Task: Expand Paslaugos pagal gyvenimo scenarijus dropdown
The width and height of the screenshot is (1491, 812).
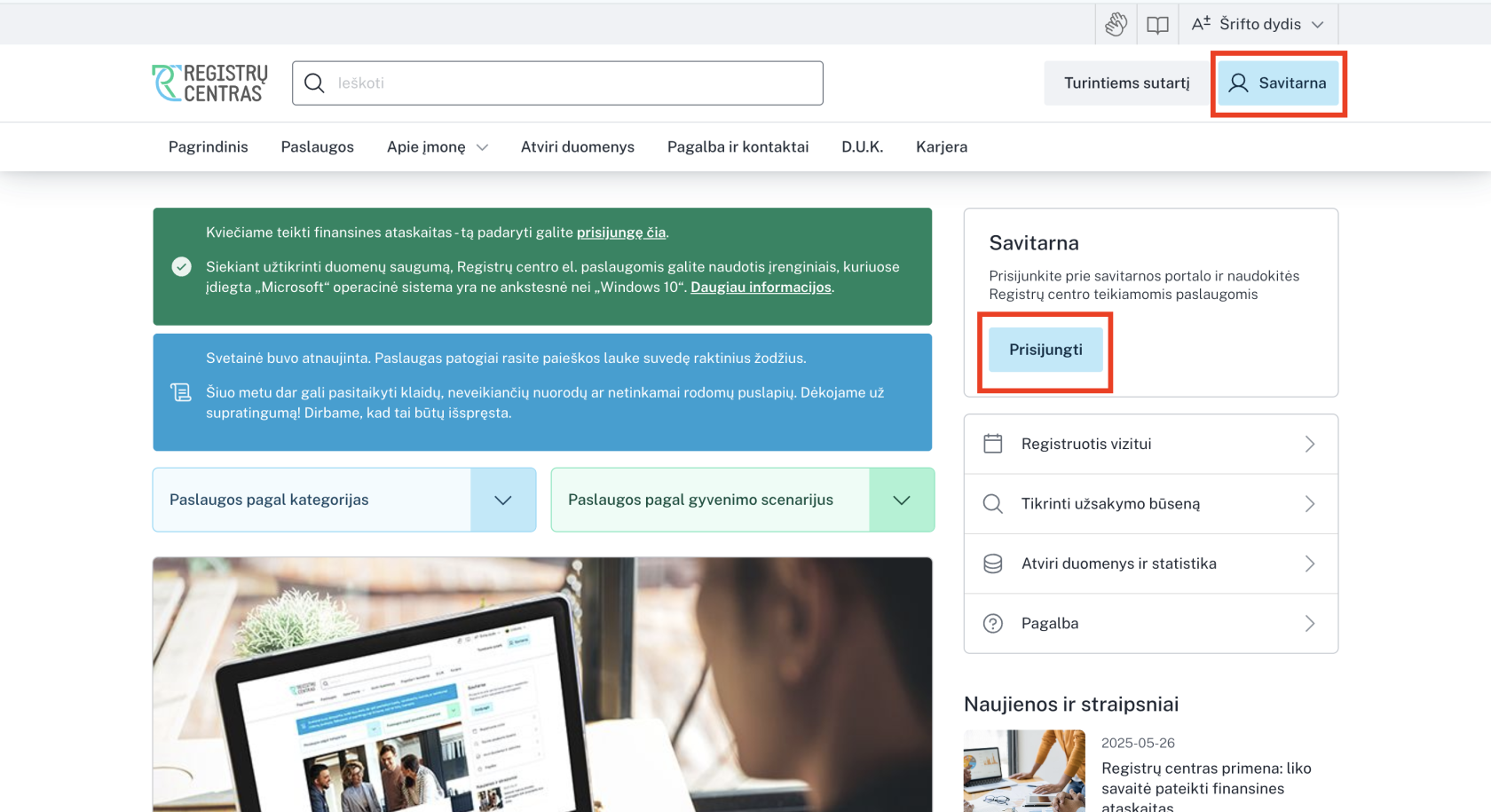Action: [x=743, y=500]
